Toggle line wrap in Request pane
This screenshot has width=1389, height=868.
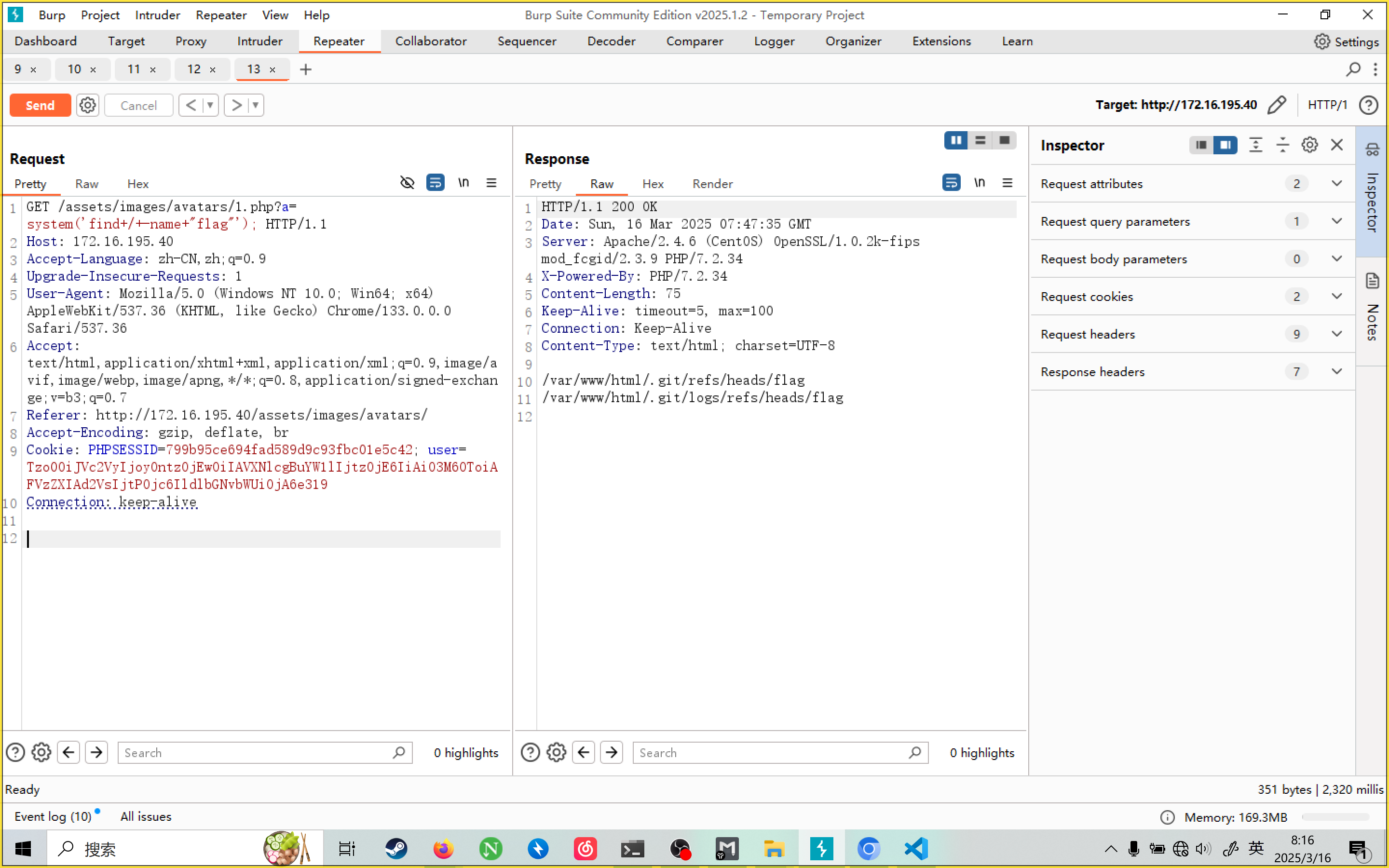click(435, 183)
